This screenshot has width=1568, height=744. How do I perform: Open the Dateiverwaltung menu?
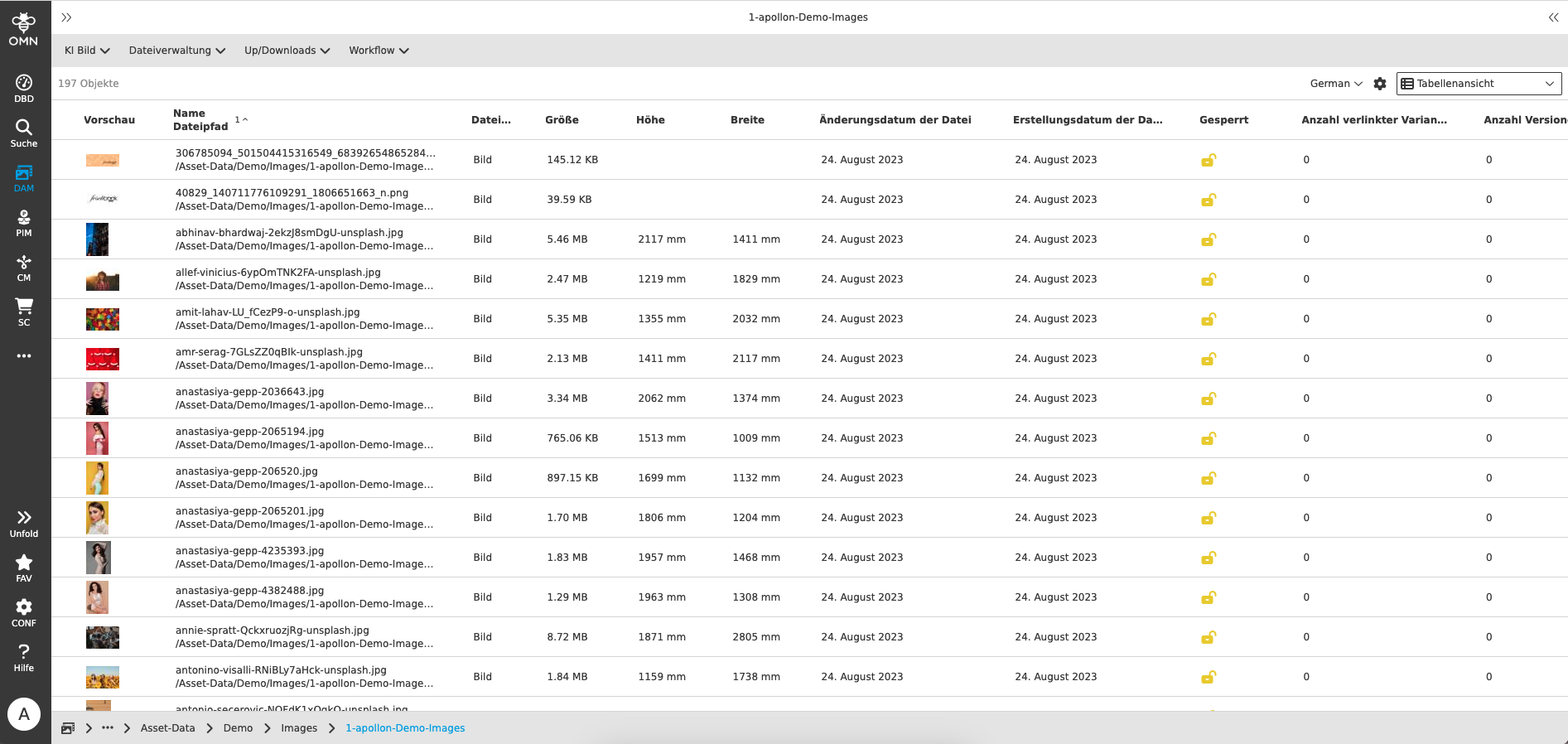(177, 51)
